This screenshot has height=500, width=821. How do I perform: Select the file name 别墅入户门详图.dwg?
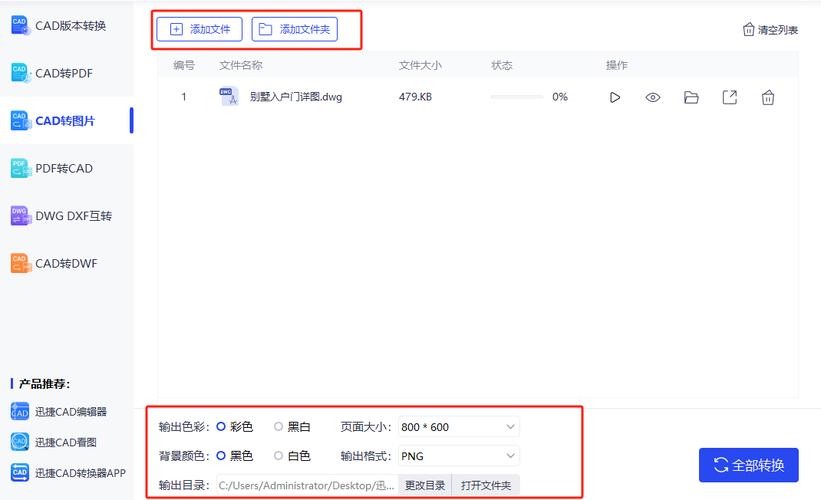296,97
